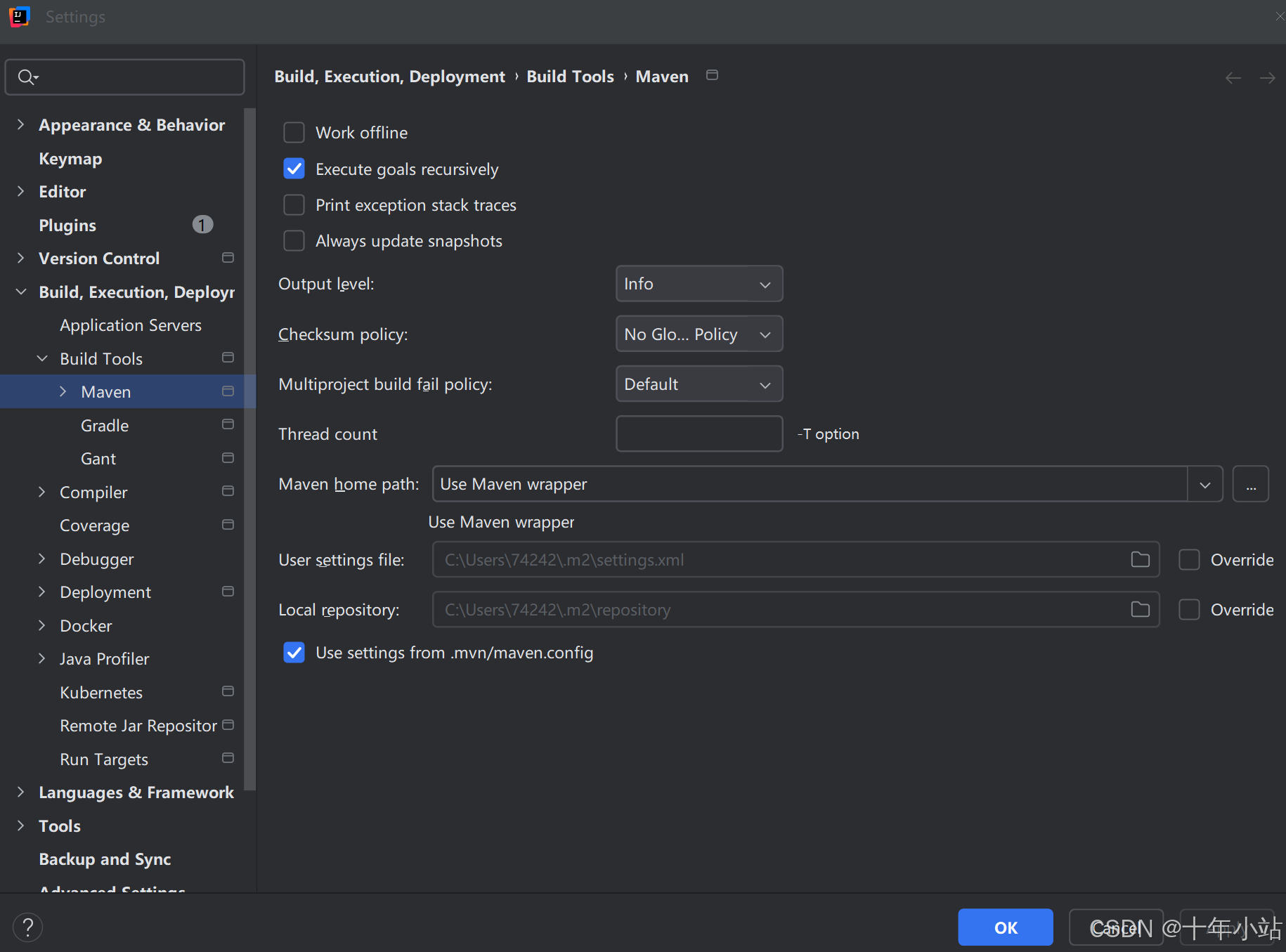Collapse Build, Execution, Deployment section
This screenshot has width=1286, height=952.
coord(21,292)
